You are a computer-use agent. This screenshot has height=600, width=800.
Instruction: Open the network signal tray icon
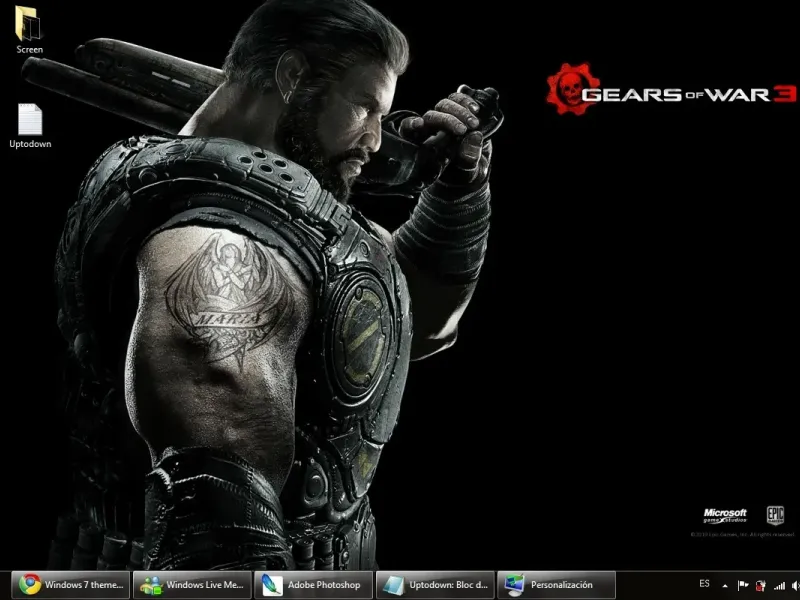779,585
